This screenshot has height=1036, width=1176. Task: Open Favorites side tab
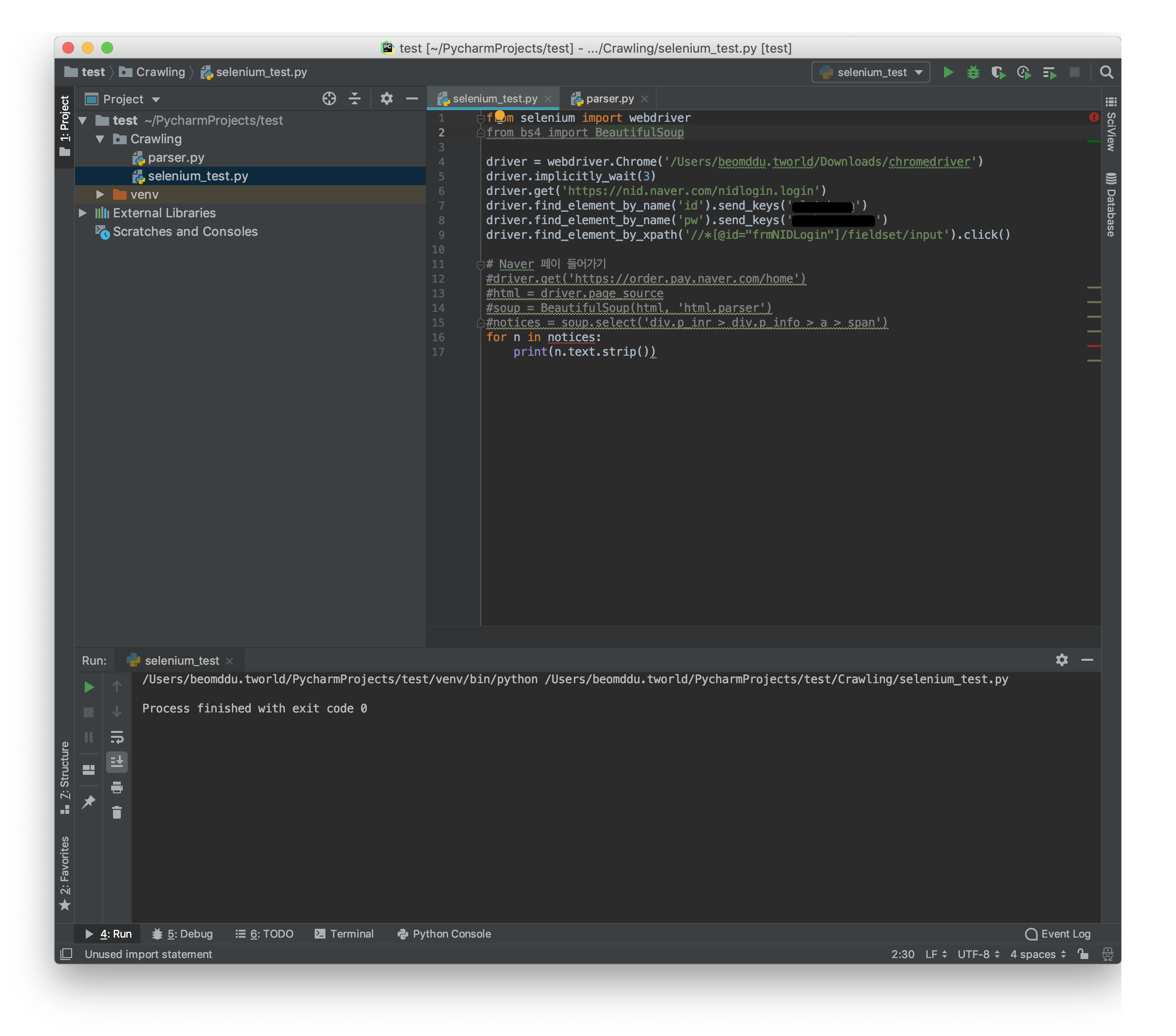coord(64,873)
